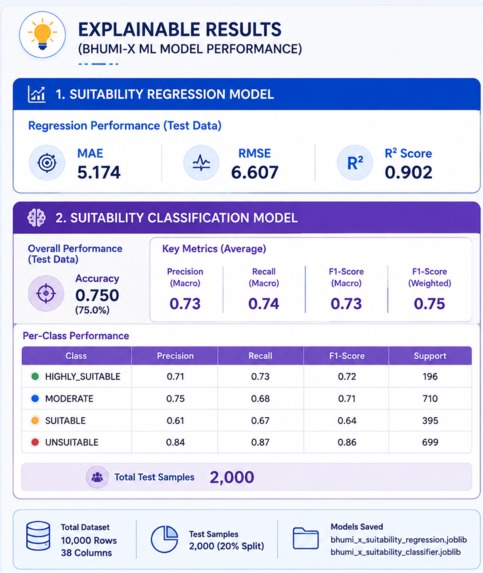Select the MODERATE class row label
Image resolution: width=483 pixels, height=573 pixels.
tap(69, 399)
